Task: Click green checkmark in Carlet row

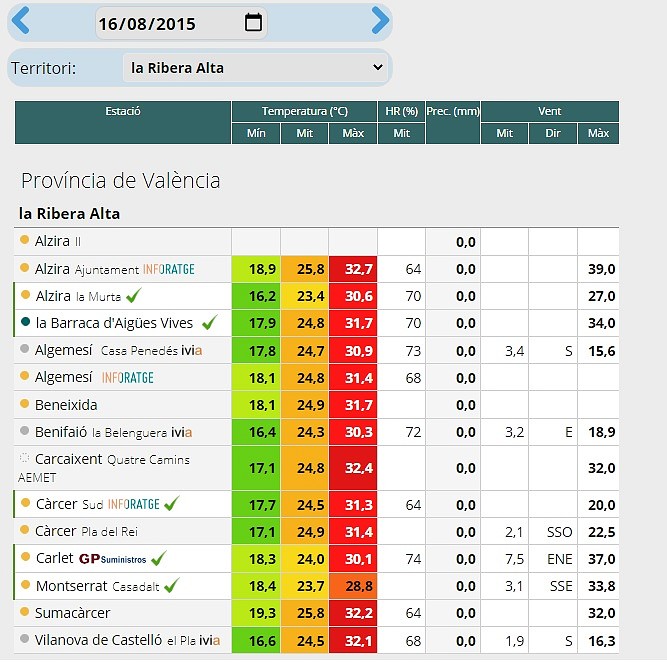Action: 159,558
